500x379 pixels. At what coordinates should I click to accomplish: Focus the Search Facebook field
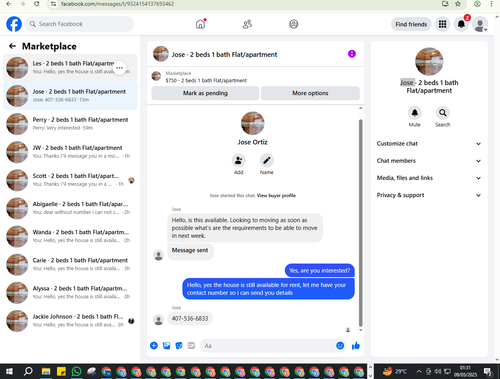click(80, 24)
